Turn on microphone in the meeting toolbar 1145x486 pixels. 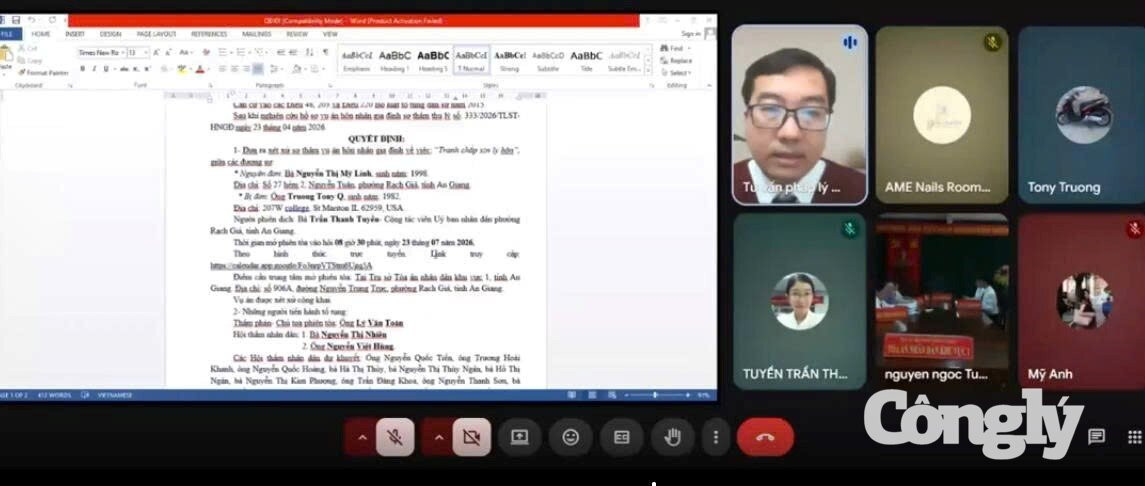tap(394, 437)
